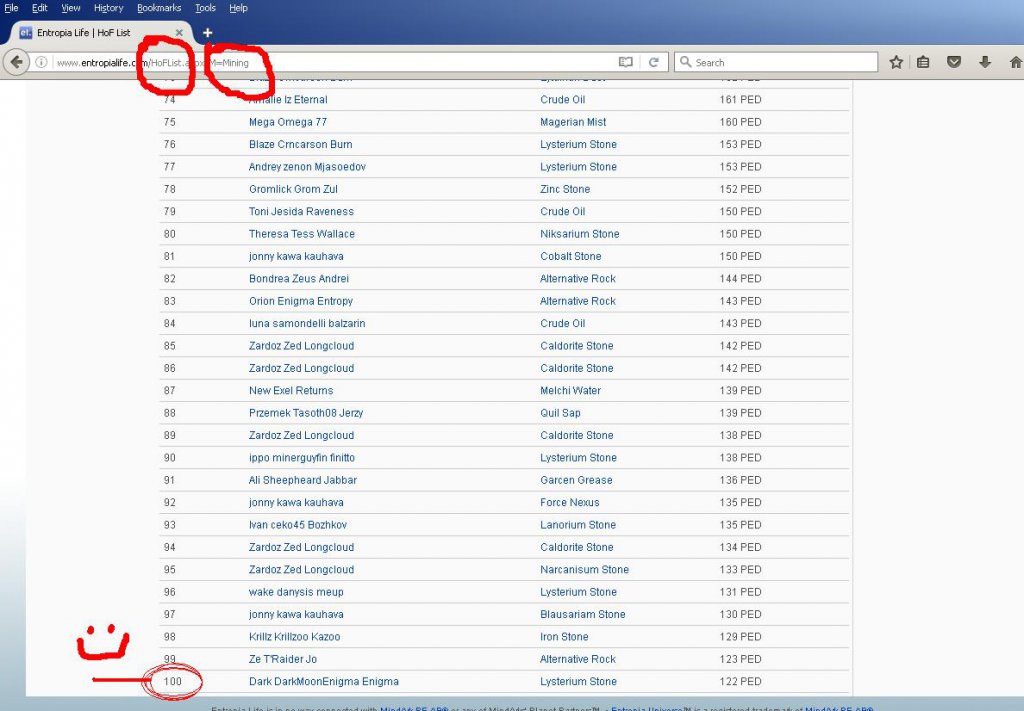The height and width of the screenshot is (711, 1024).
Task: Save page to Pocket icon
Action: point(954,62)
